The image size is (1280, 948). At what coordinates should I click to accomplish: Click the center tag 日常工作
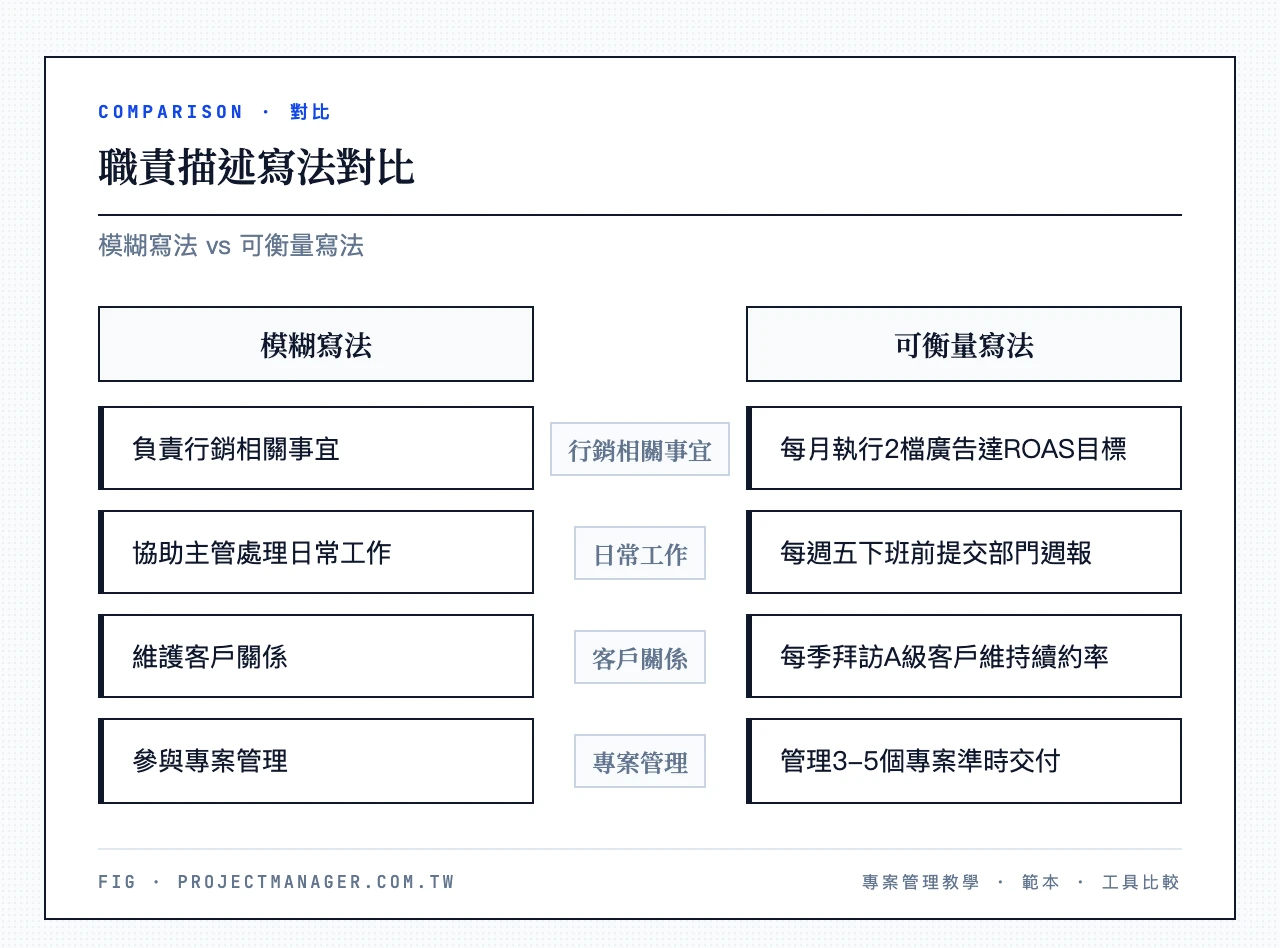tap(640, 553)
